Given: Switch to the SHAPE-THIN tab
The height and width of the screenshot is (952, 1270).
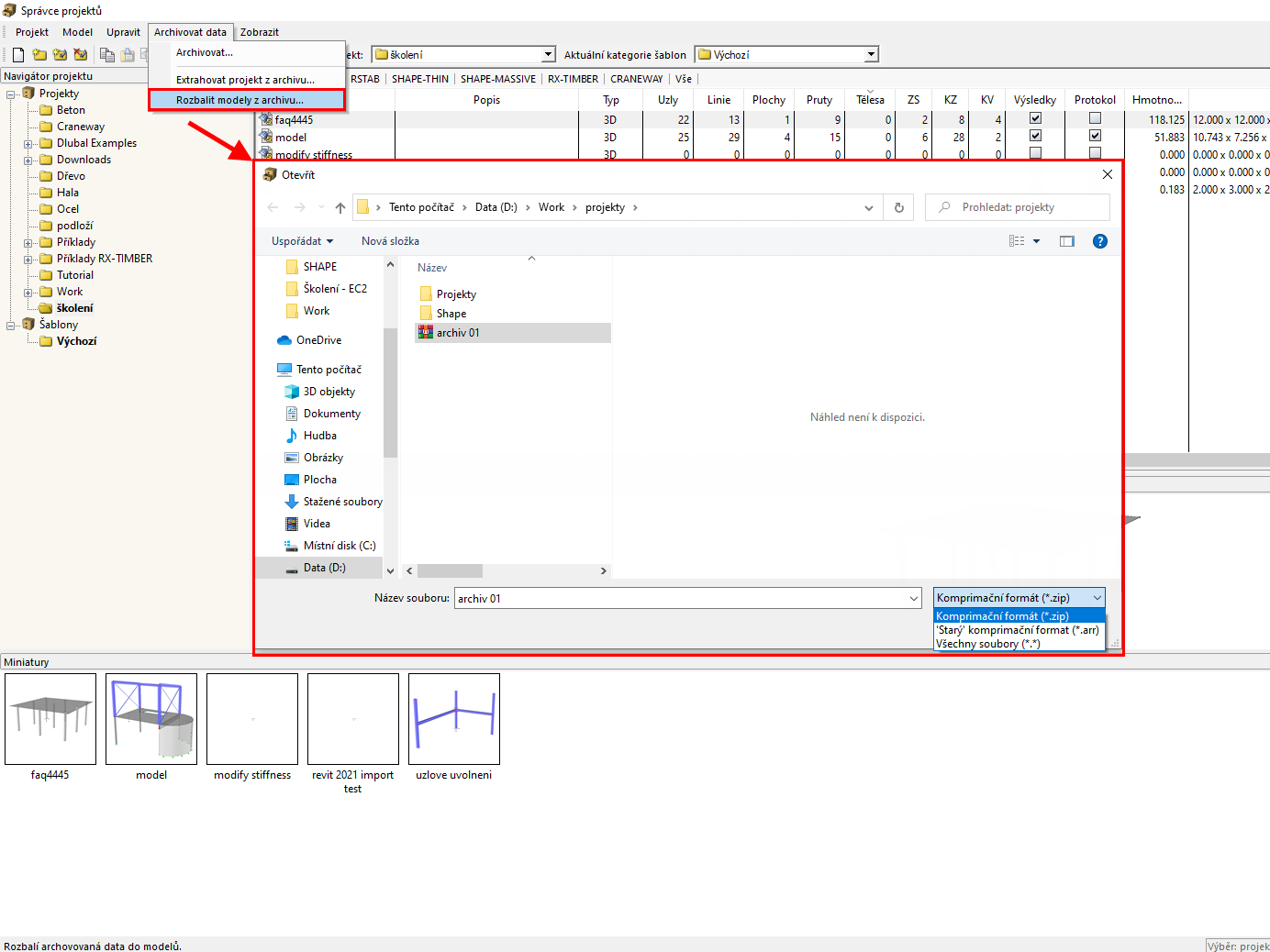Looking at the screenshot, I should (420, 79).
